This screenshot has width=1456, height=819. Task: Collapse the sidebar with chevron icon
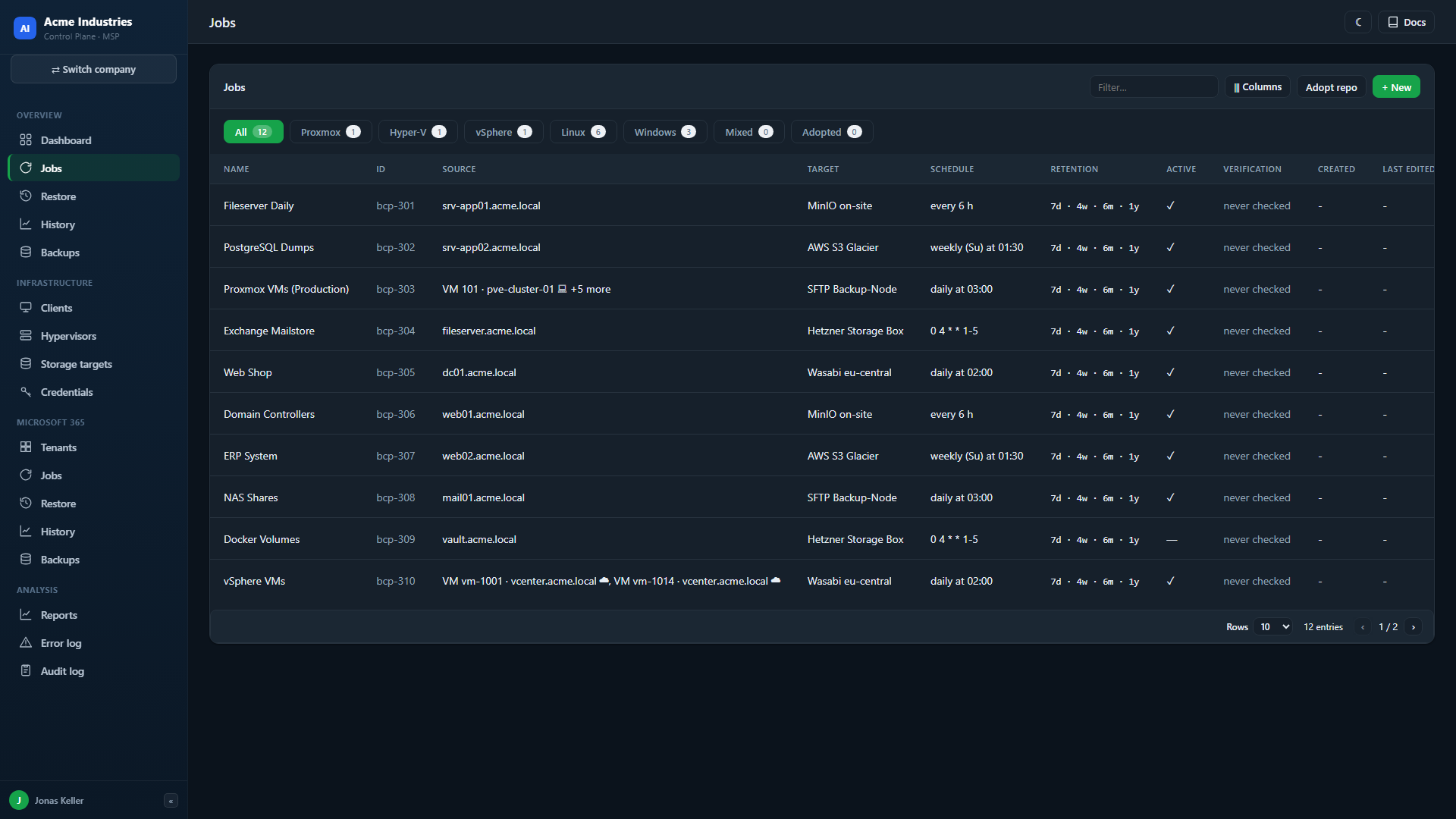point(171,801)
